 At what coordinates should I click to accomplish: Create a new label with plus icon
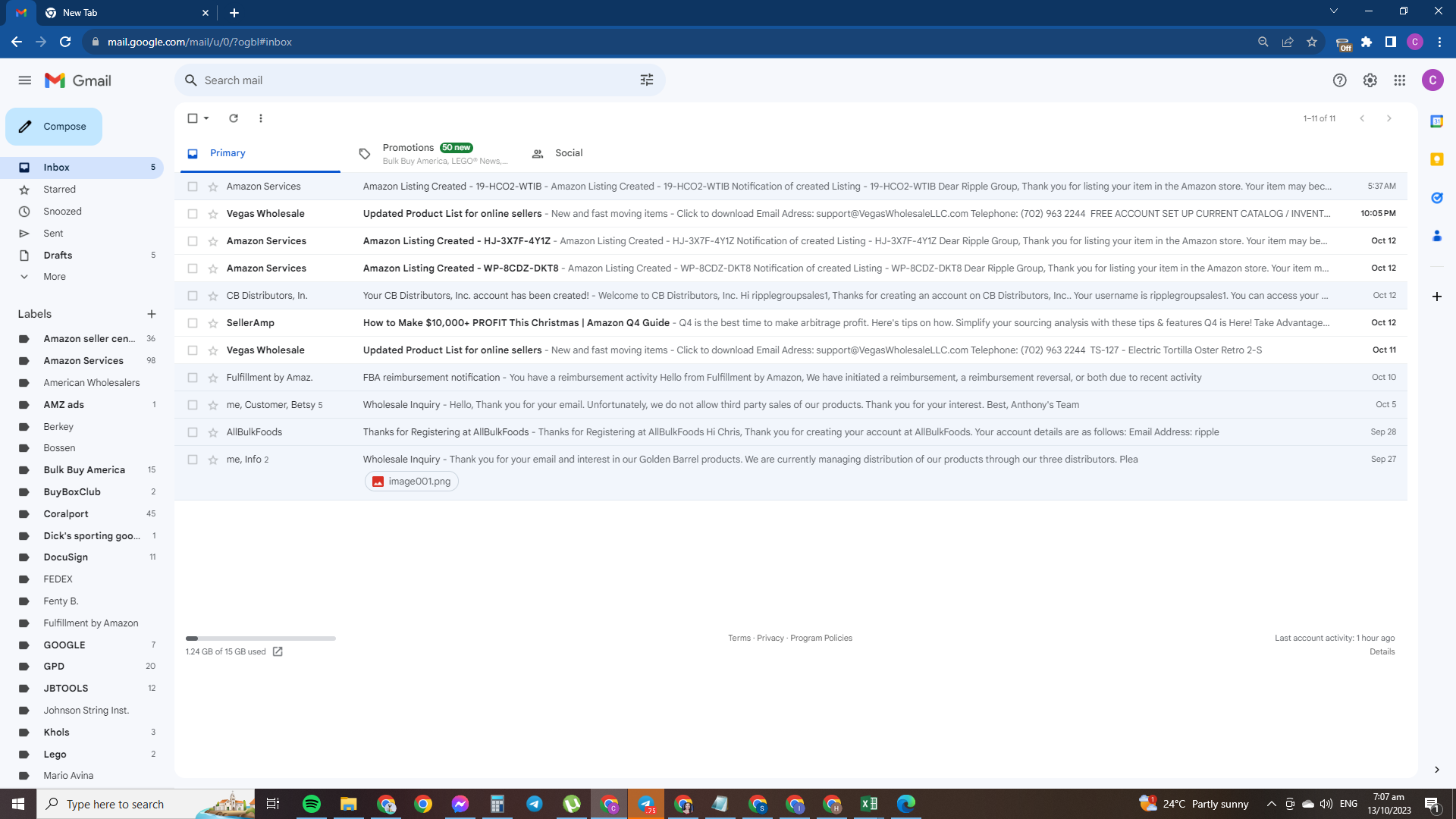[152, 314]
